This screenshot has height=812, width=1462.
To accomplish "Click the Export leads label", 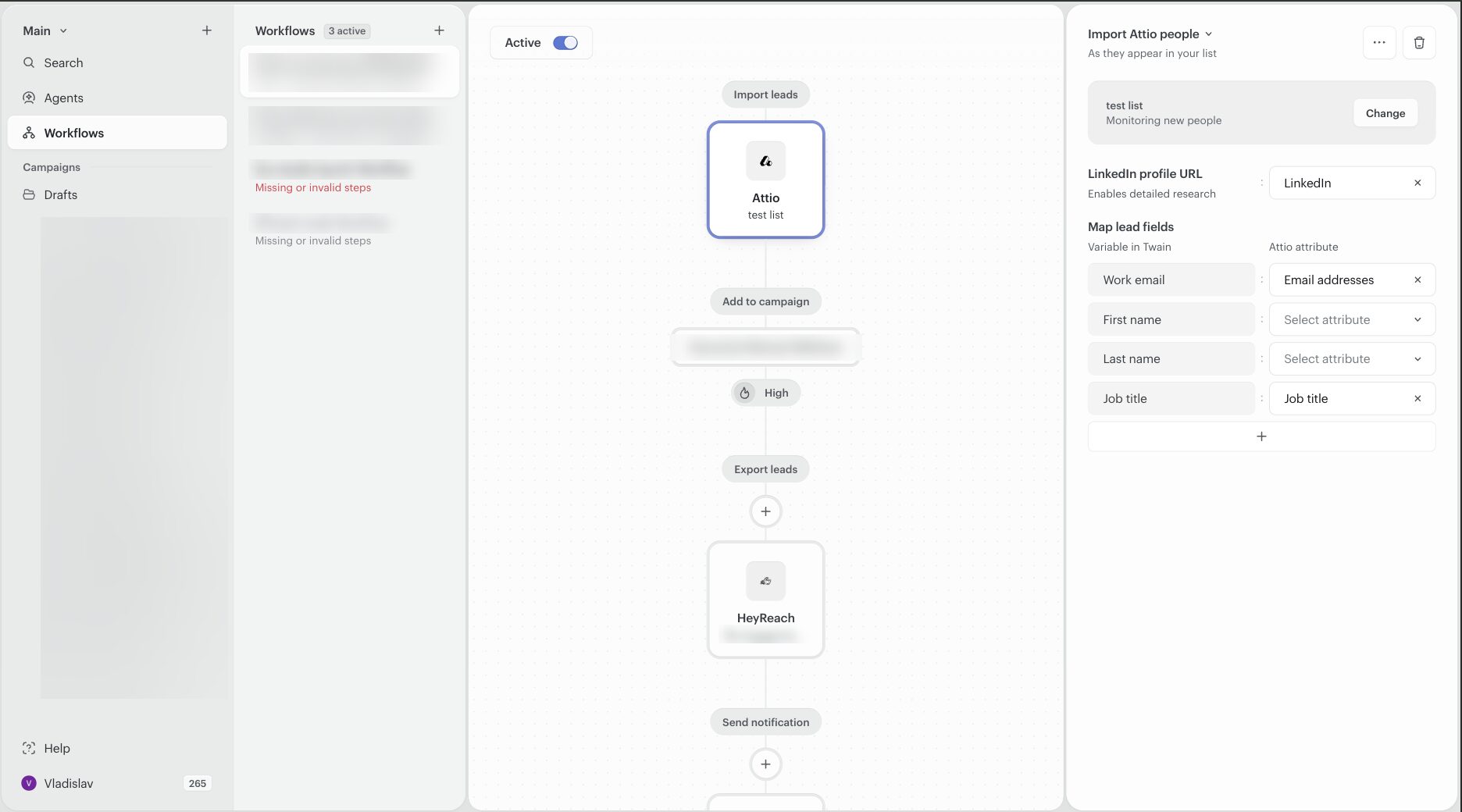I will pos(765,469).
